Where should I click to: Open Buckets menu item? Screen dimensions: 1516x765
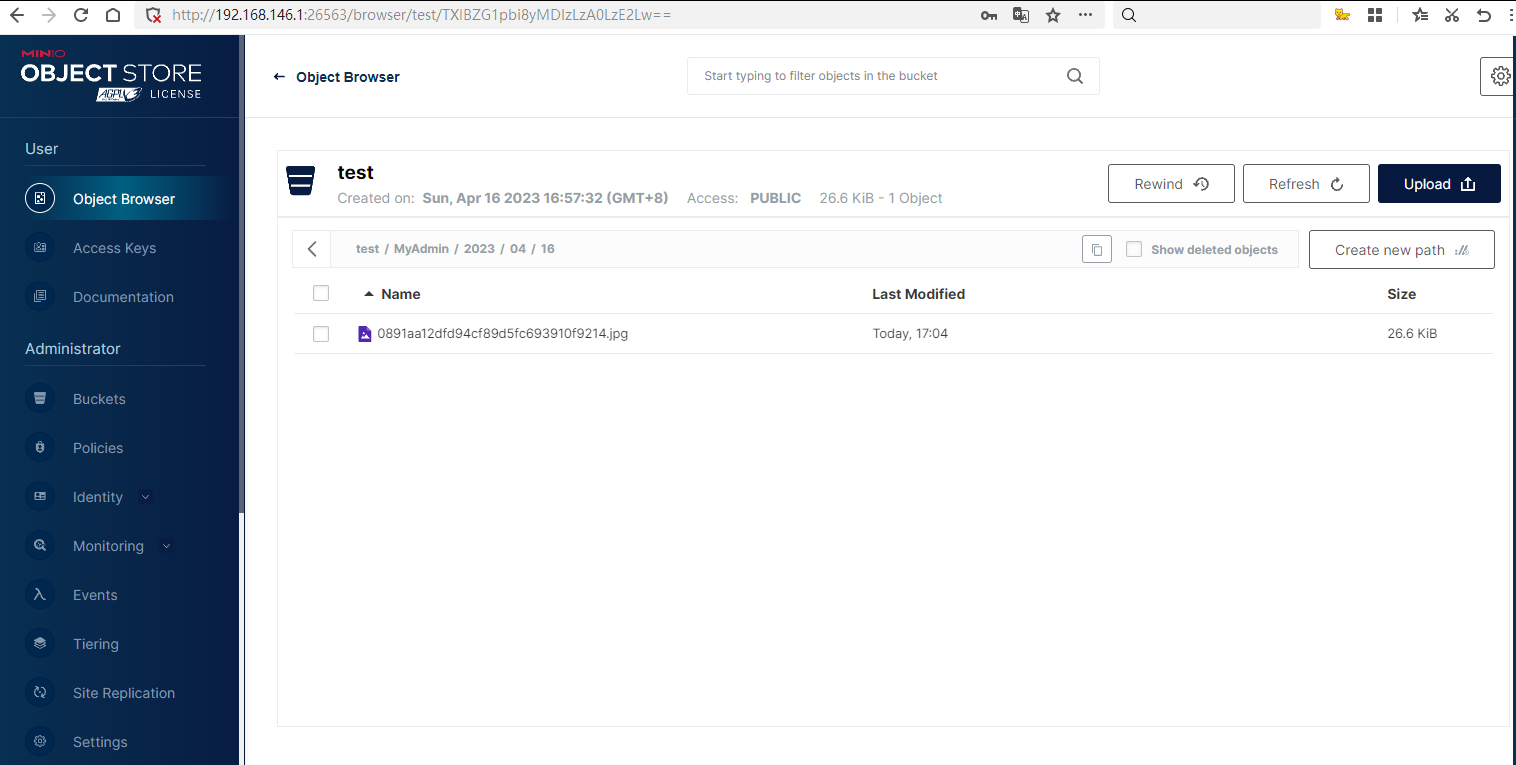[99, 399]
